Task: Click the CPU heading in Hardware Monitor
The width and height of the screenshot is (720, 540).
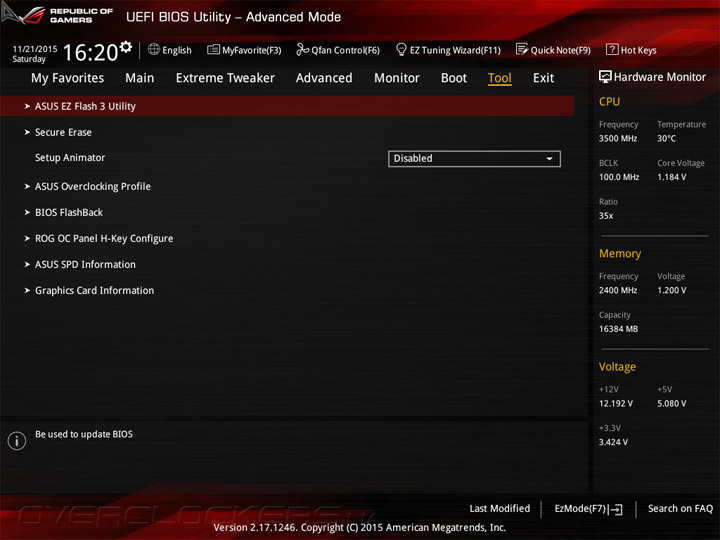Action: pyautogui.click(x=609, y=101)
